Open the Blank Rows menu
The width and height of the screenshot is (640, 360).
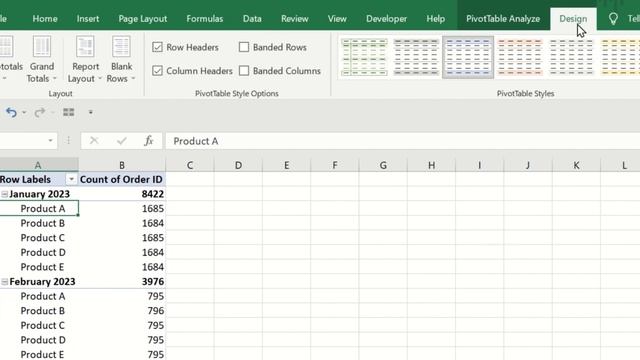click(121, 59)
